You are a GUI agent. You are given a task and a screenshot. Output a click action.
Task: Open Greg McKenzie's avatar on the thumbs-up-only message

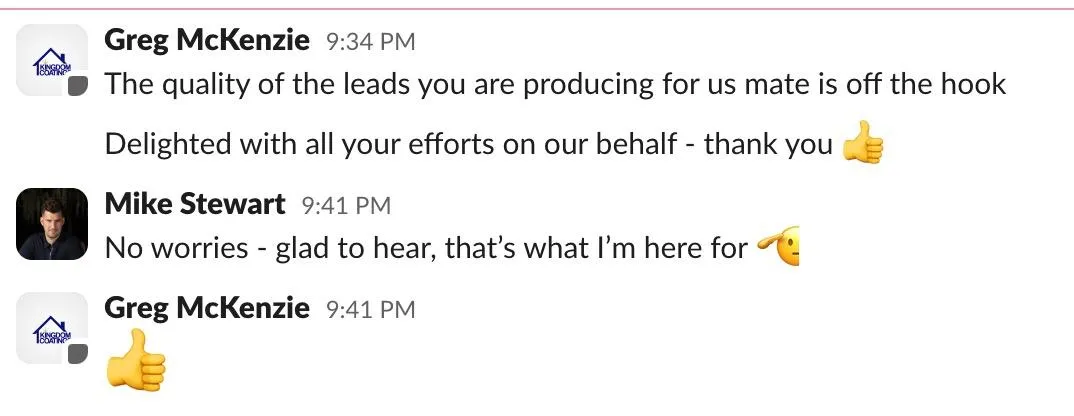point(52,328)
